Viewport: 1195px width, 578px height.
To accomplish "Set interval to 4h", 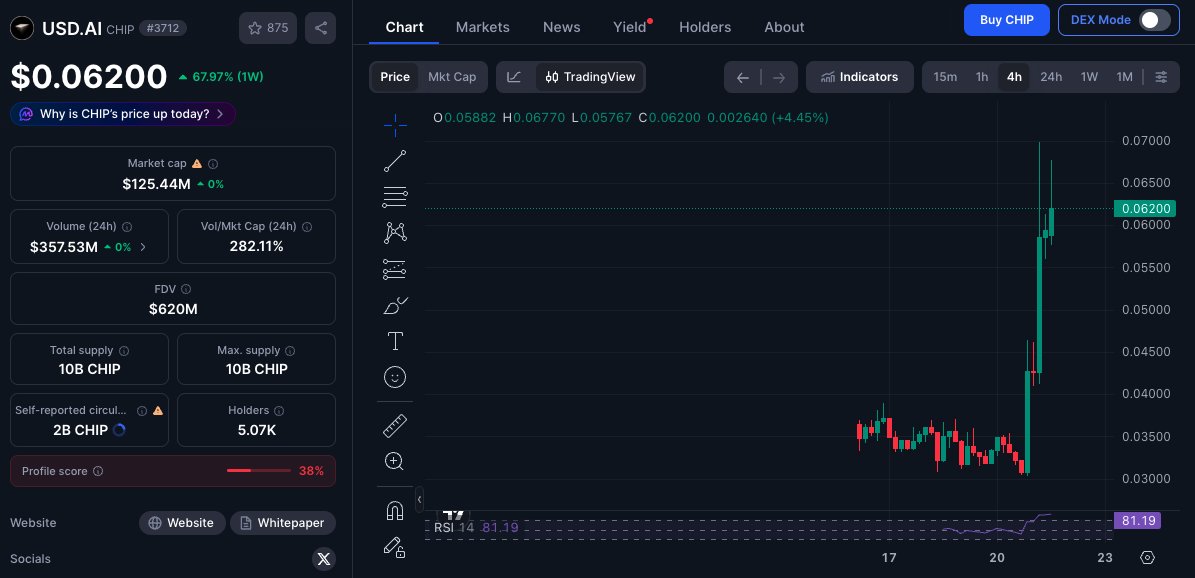I will [x=1014, y=77].
